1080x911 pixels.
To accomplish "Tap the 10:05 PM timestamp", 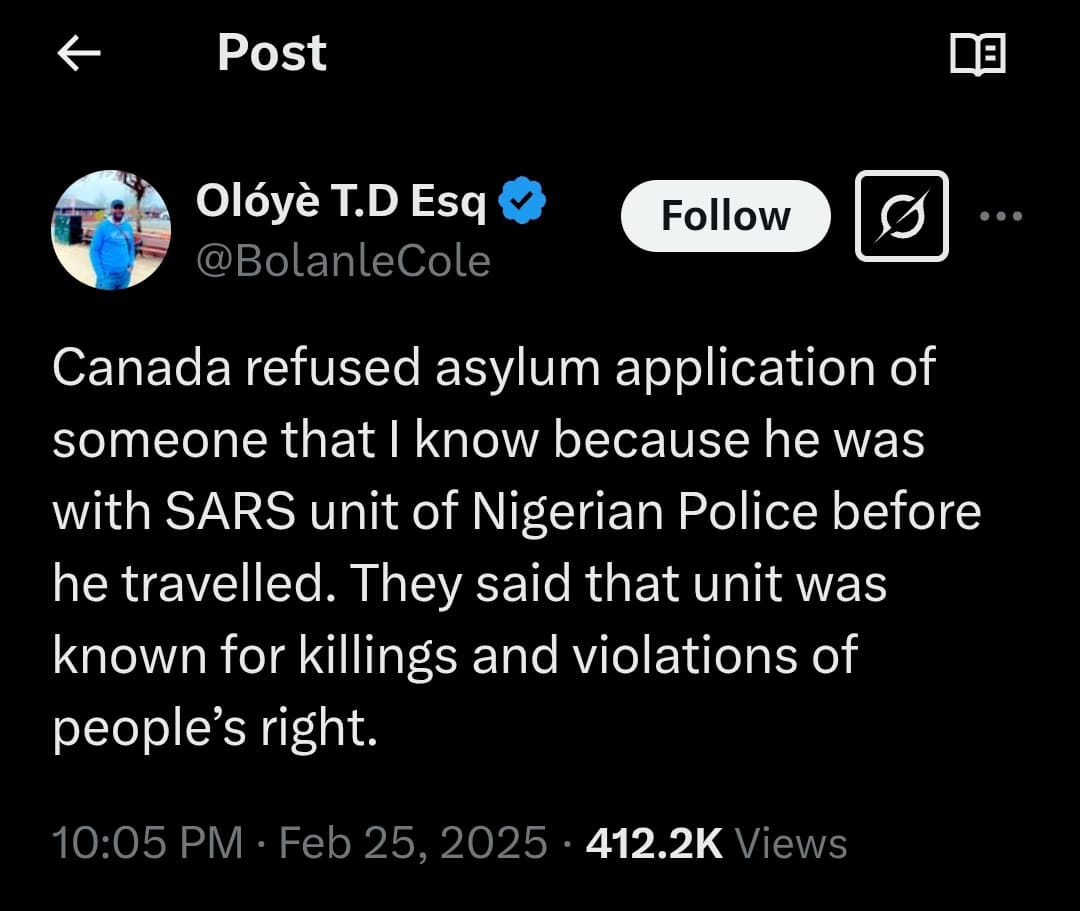I will pos(147,843).
